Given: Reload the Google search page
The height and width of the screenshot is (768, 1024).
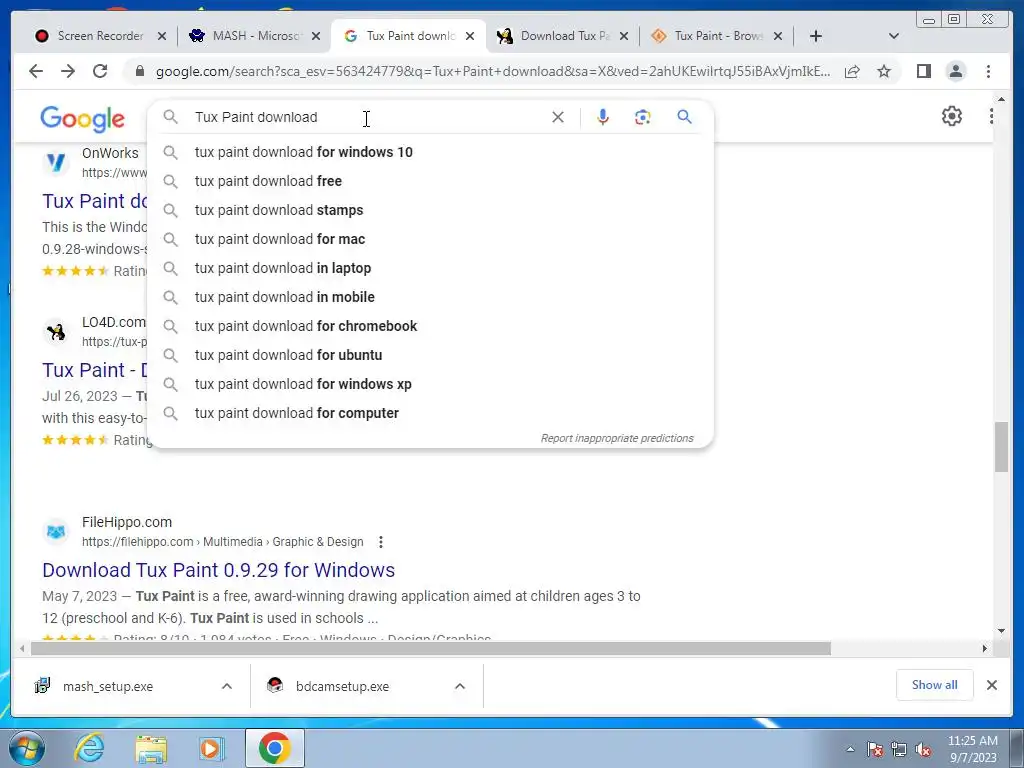Looking at the screenshot, I should (x=100, y=71).
